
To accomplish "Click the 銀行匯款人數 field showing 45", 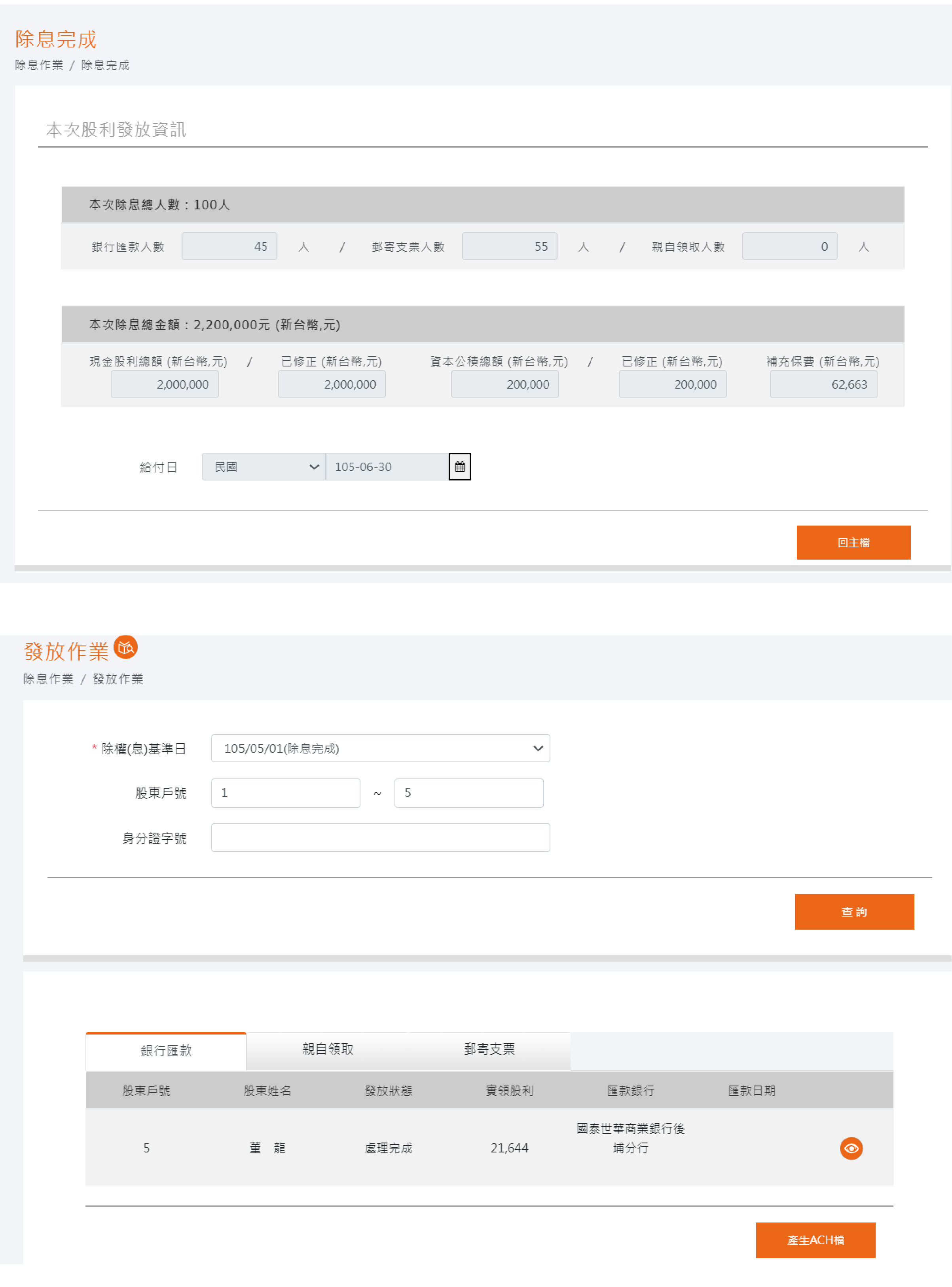I will pyautogui.click(x=229, y=246).
